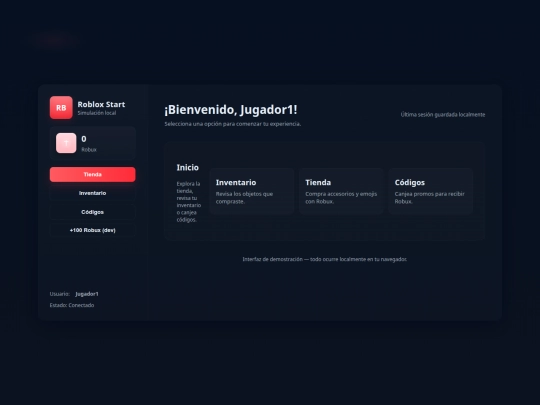The height and width of the screenshot is (405, 540).
Task: Click the Simulación local subtitle
Action: 97,113
